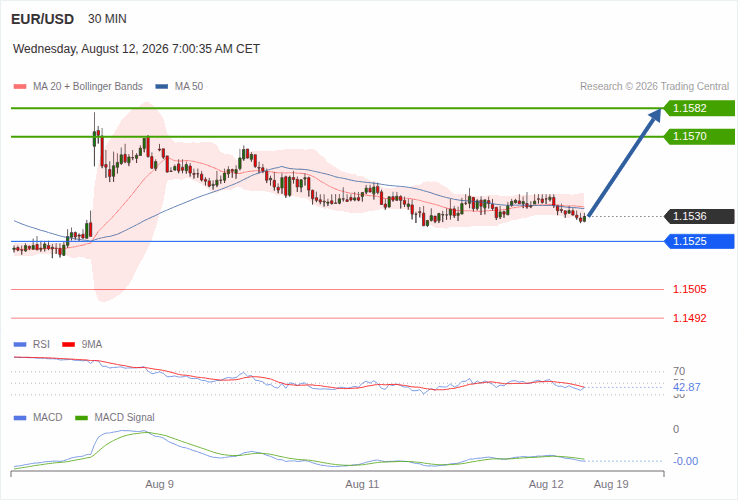Image resolution: width=738 pixels, height=500 pixels.
Task: Click the 1.1570 resistance price tag
Action: (699, 137)
